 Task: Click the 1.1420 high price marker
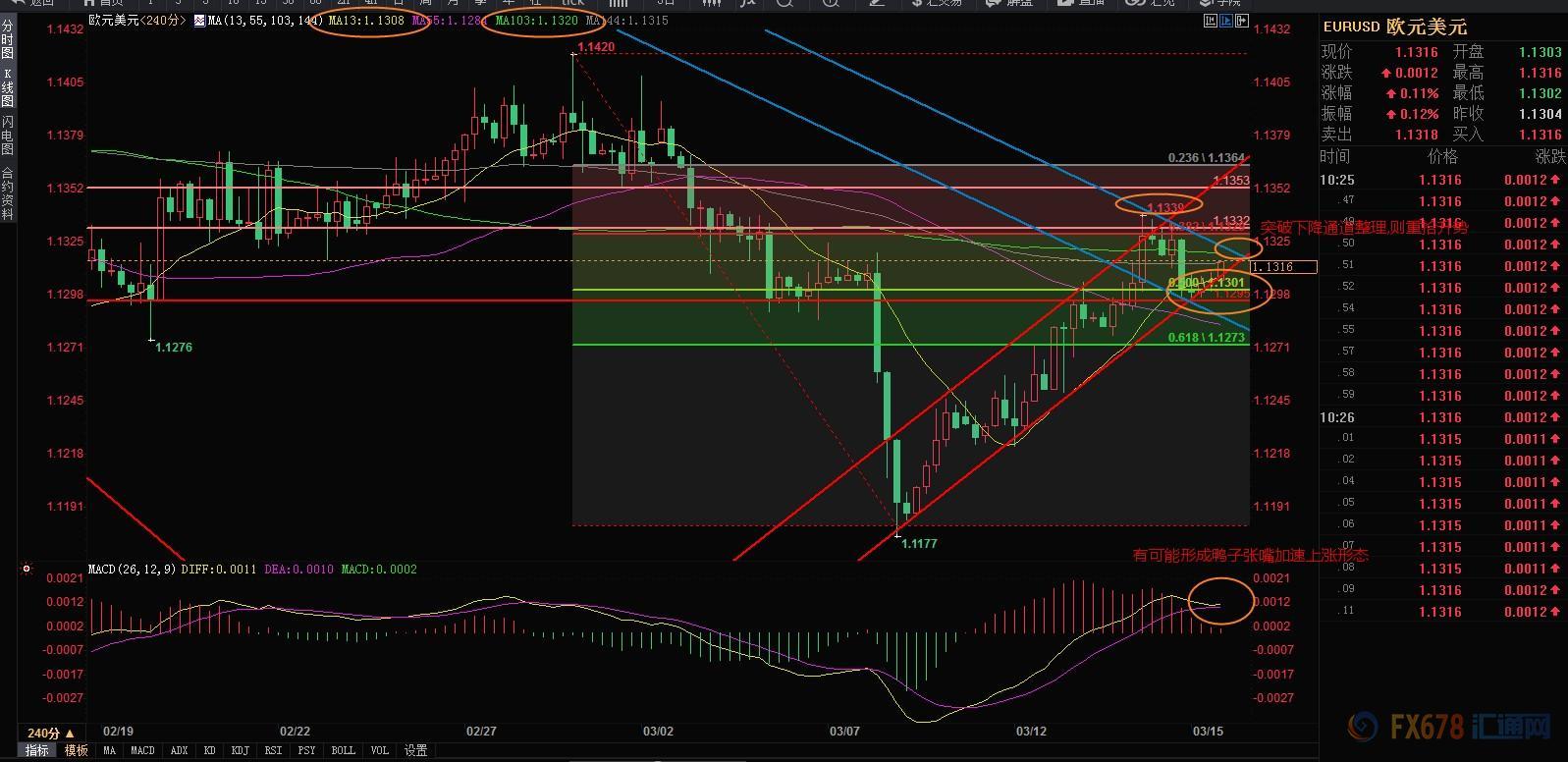(596, 47)
